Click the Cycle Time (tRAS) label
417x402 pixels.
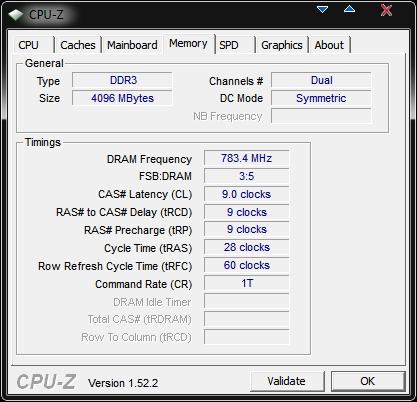click(148, 248)
